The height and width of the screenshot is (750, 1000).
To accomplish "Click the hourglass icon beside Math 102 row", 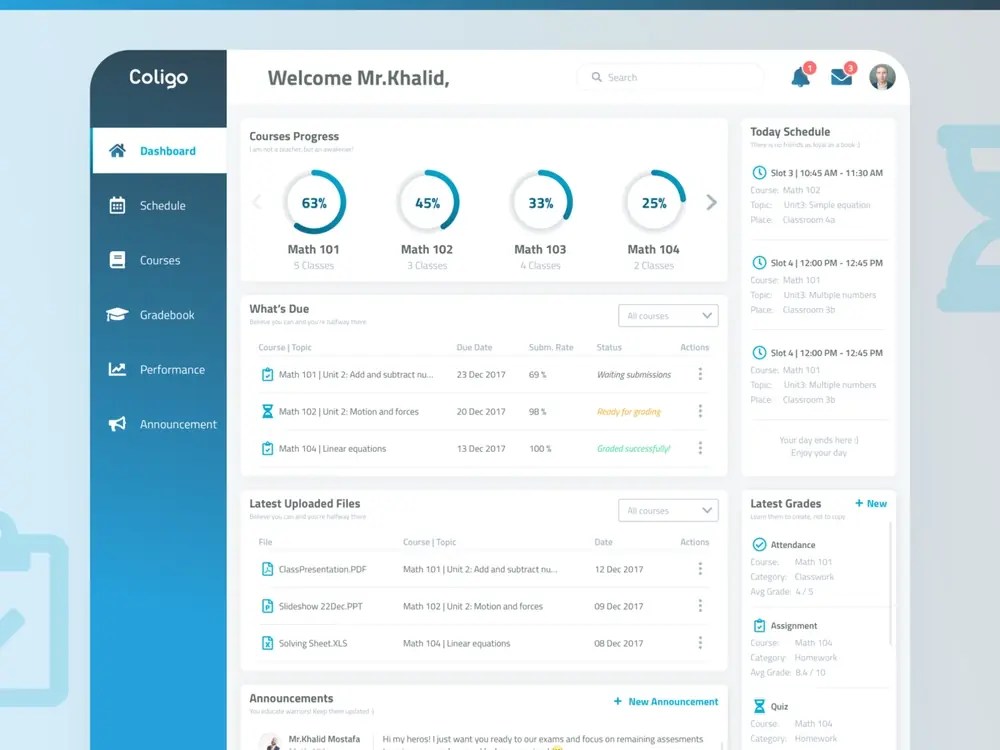I will 267,411.
